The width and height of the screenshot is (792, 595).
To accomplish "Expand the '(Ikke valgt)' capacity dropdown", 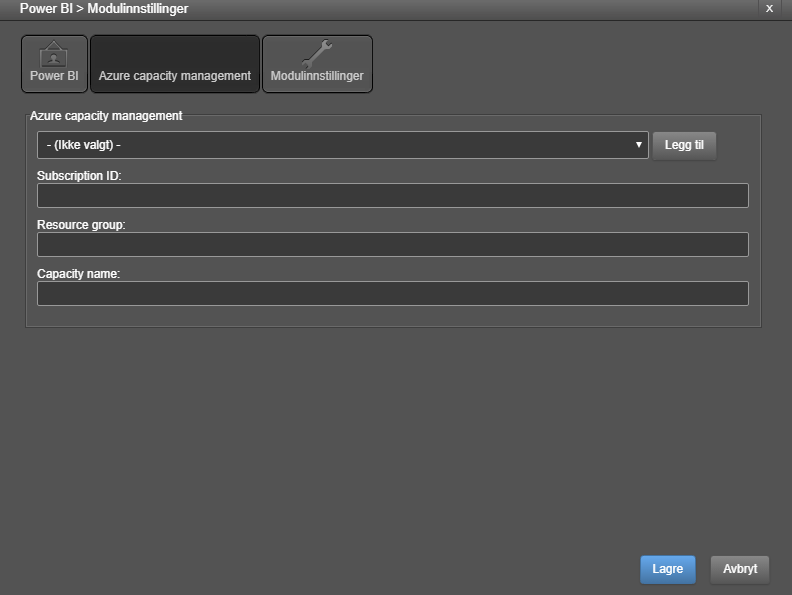I will [x=342, y=145].
